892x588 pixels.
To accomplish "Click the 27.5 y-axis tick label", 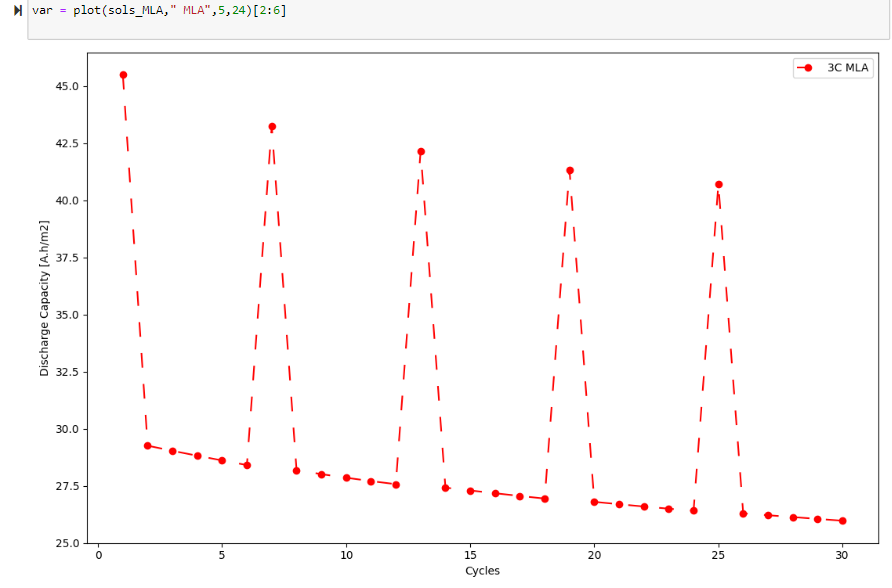I will tap(67, 486).
